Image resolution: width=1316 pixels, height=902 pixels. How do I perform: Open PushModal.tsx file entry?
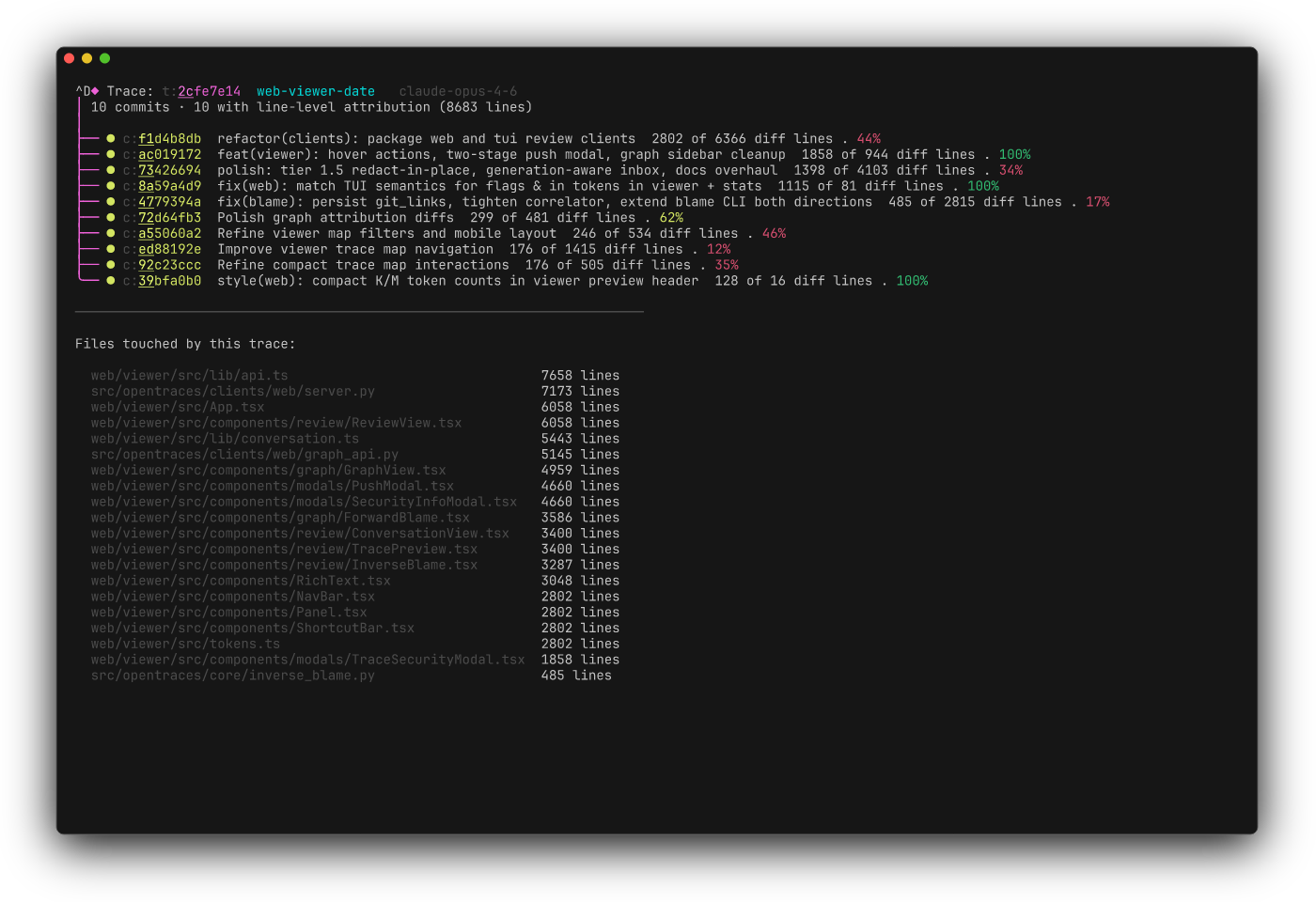coord(272,487)
